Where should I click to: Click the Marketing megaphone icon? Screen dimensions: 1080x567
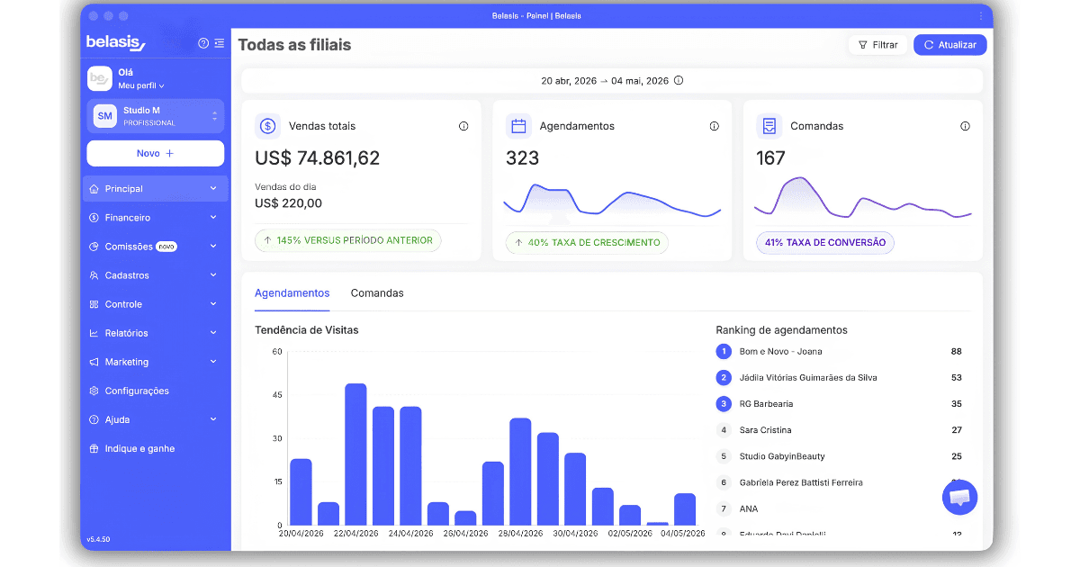[94, 362]
